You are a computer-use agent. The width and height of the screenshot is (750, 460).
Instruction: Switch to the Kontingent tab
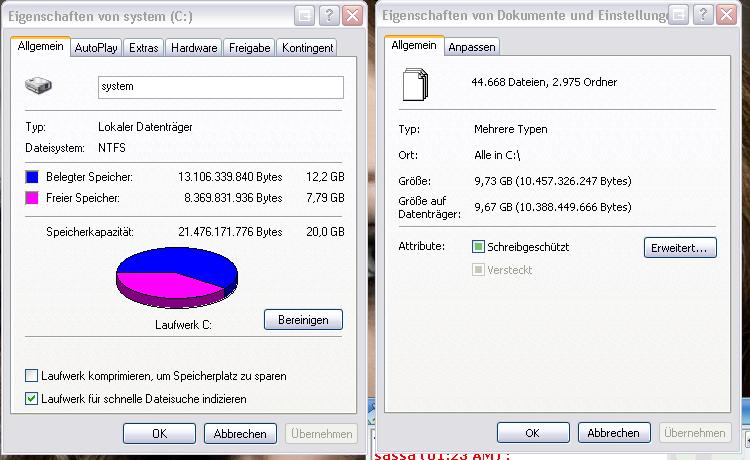pos(307,48)
